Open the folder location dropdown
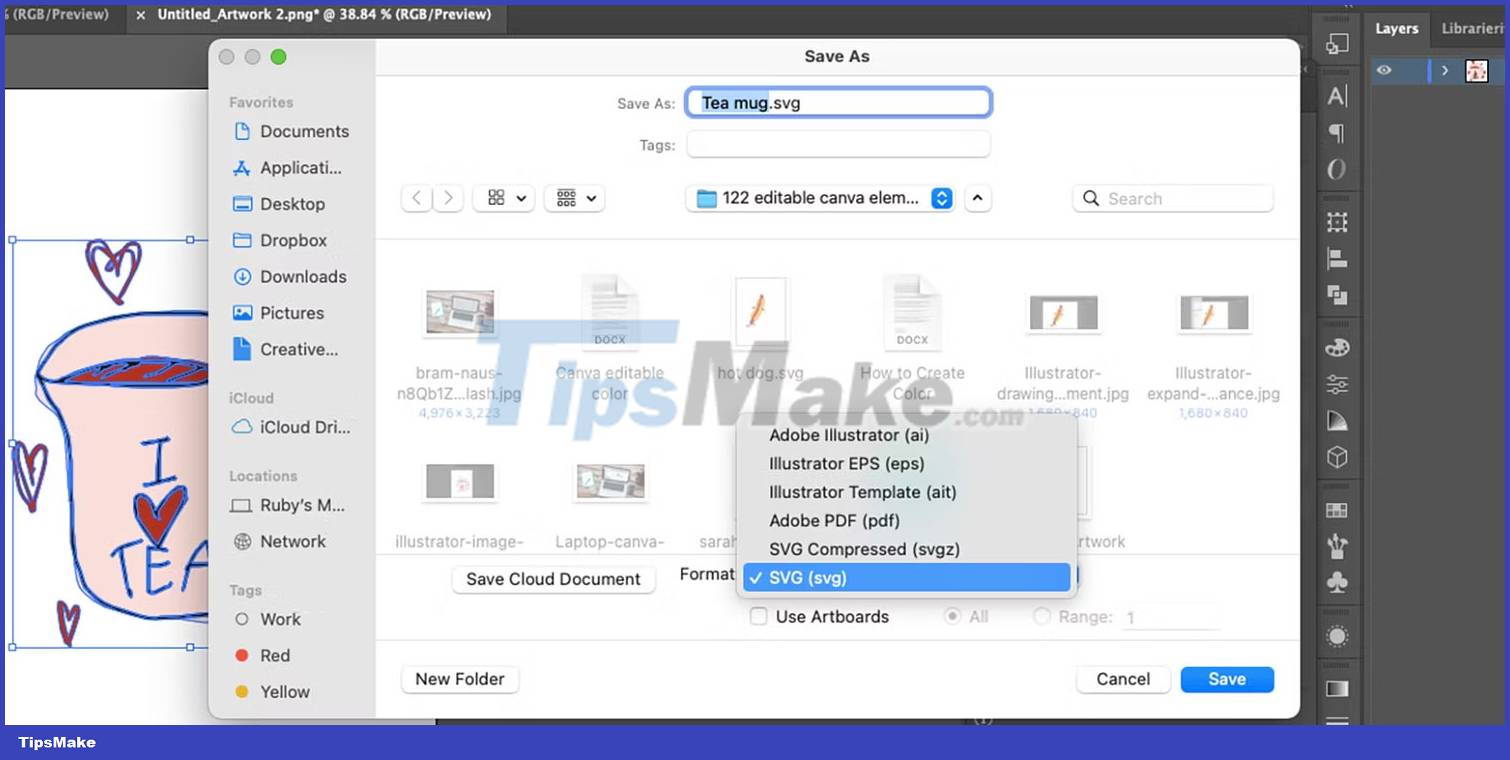The image size is (1510, 760). tap(820, 199)
